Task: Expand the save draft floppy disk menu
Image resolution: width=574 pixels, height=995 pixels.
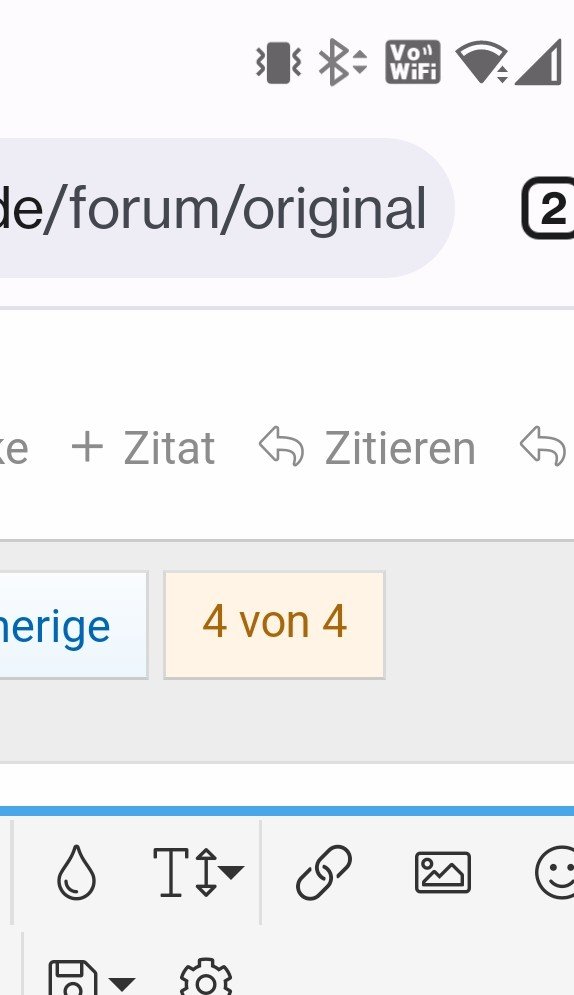Action: (x=92, y=979)
